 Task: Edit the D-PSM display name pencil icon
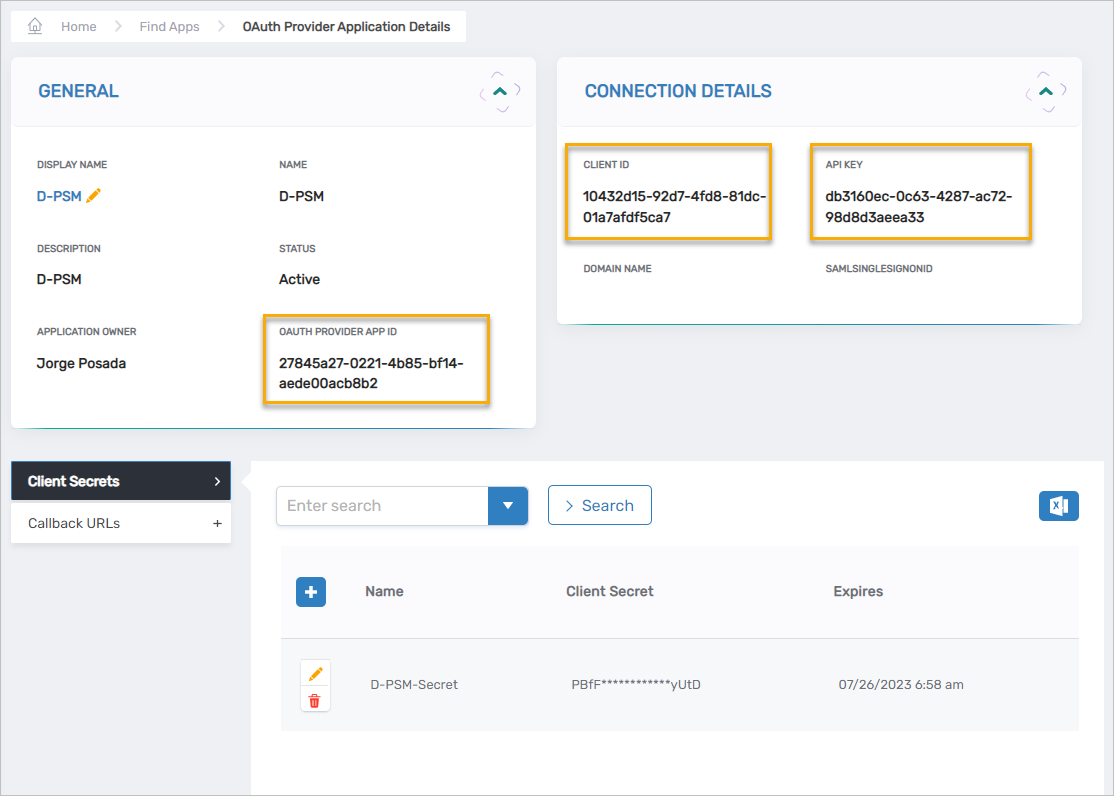pyautogui.click(x=94, y=196)
